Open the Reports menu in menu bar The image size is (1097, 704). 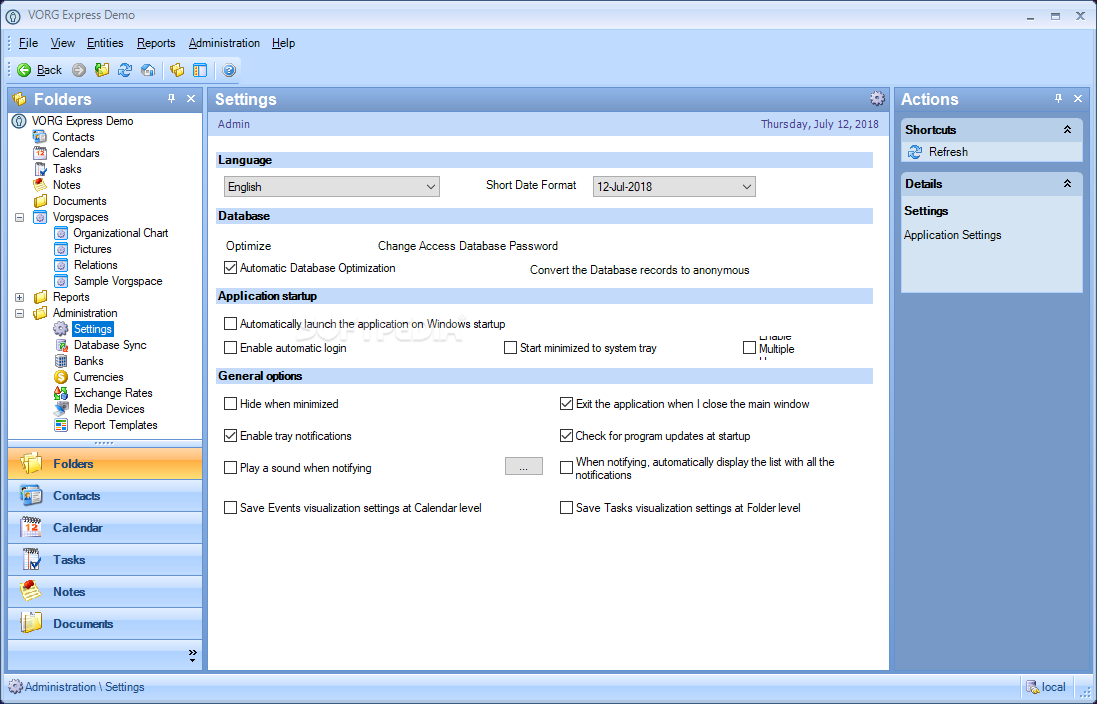click(156, 43)
